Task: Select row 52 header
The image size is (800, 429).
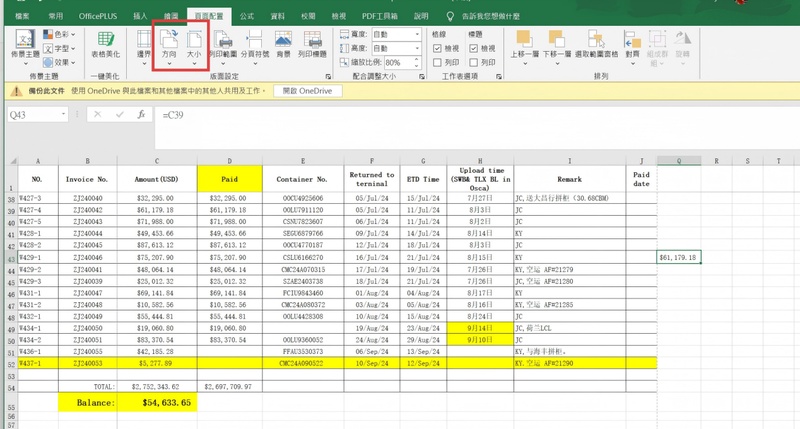Action: tap(12, 364)
